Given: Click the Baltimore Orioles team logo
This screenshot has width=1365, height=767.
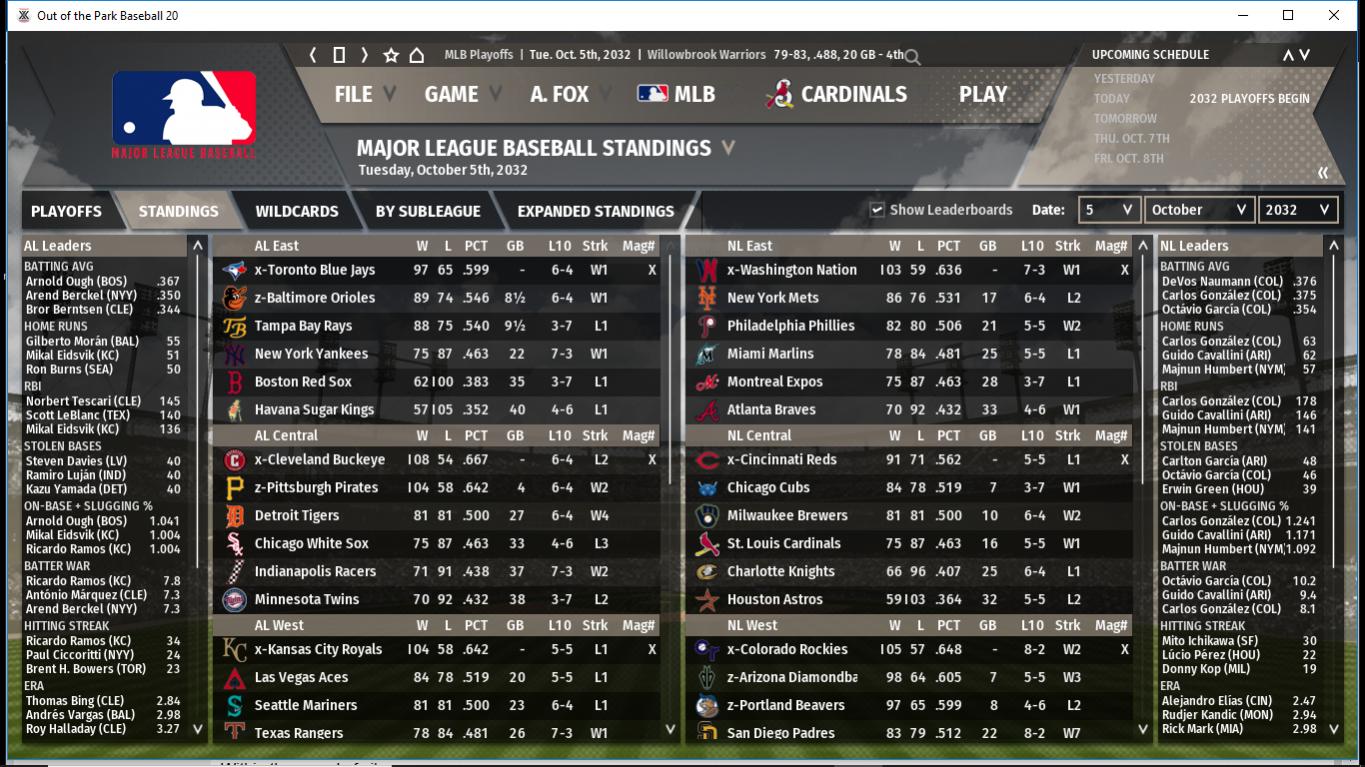Looking at the screenshot, I should 234,298.
